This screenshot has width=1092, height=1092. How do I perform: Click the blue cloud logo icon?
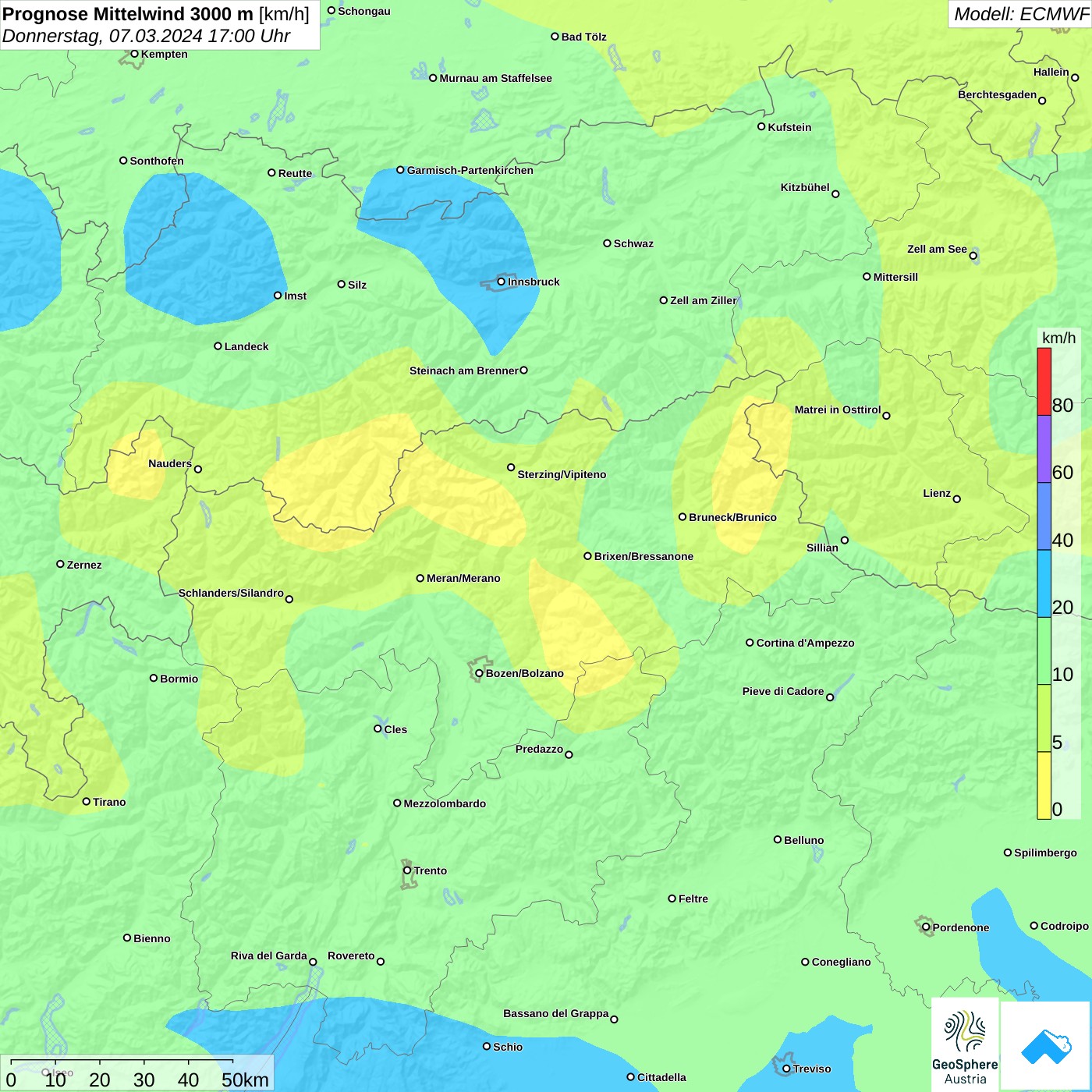click(1045, 1046)
